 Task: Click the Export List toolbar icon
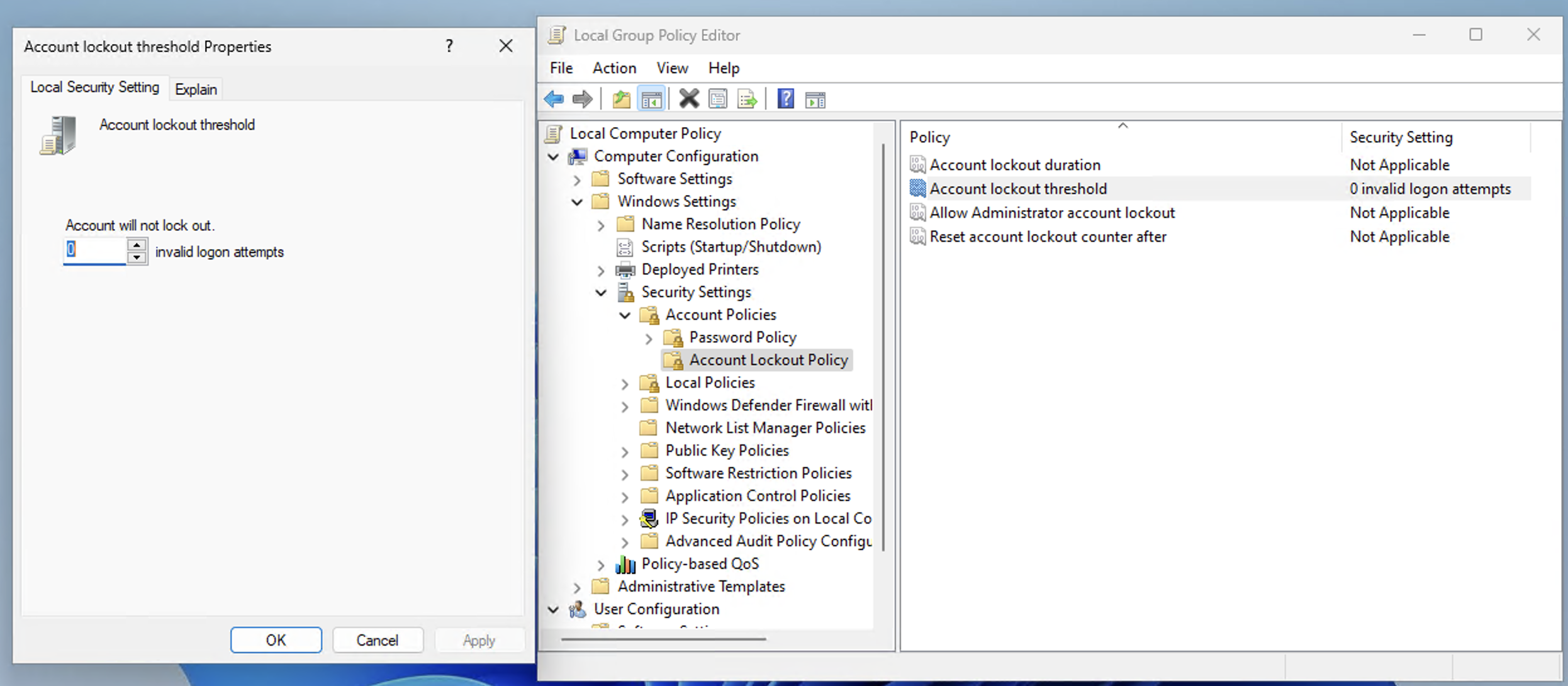[x=747, y=99]
